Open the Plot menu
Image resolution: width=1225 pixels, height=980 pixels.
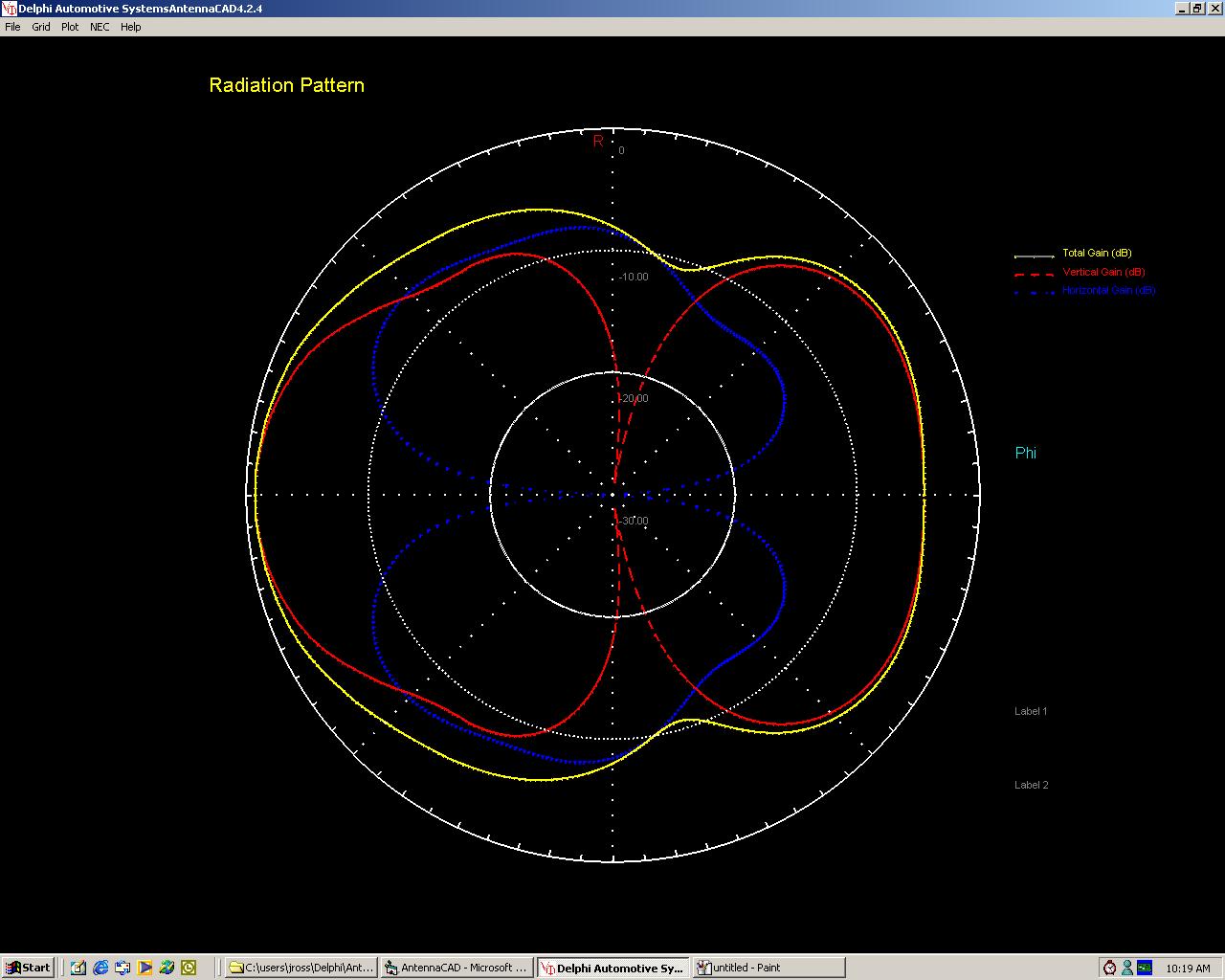click(x=70, y=27)
